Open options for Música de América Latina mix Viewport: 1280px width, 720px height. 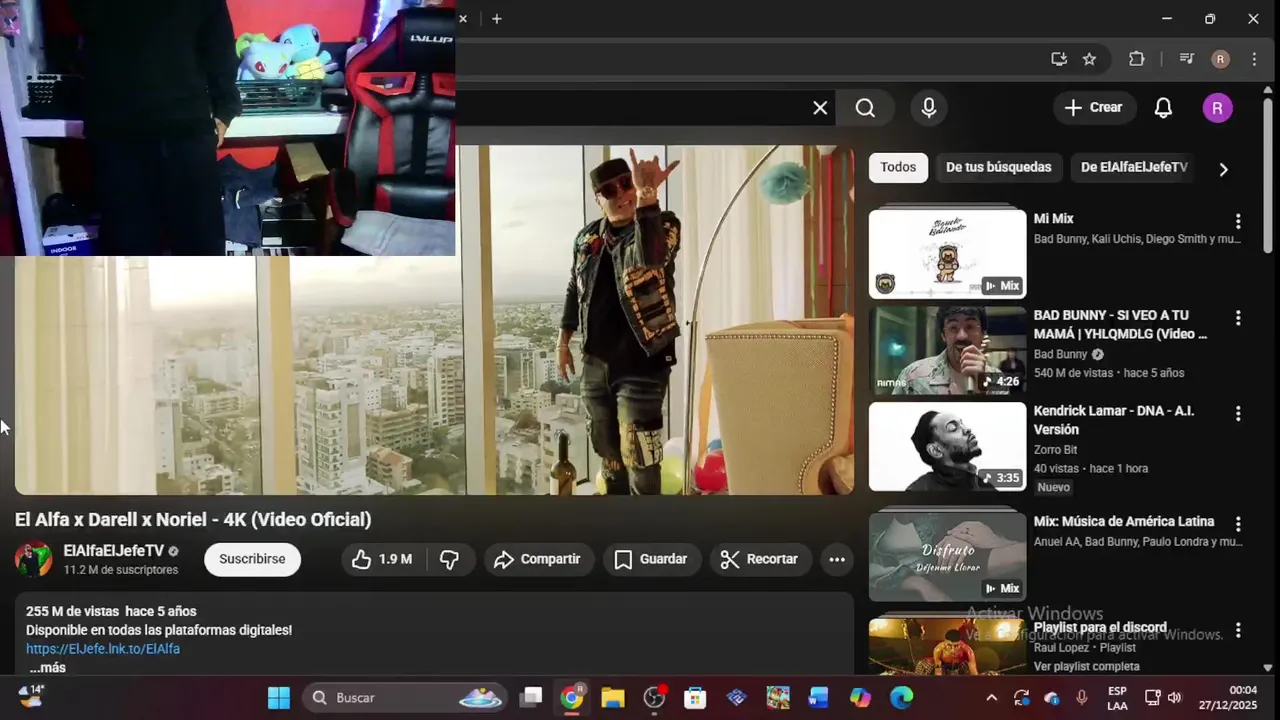[x=1238, y=524]
